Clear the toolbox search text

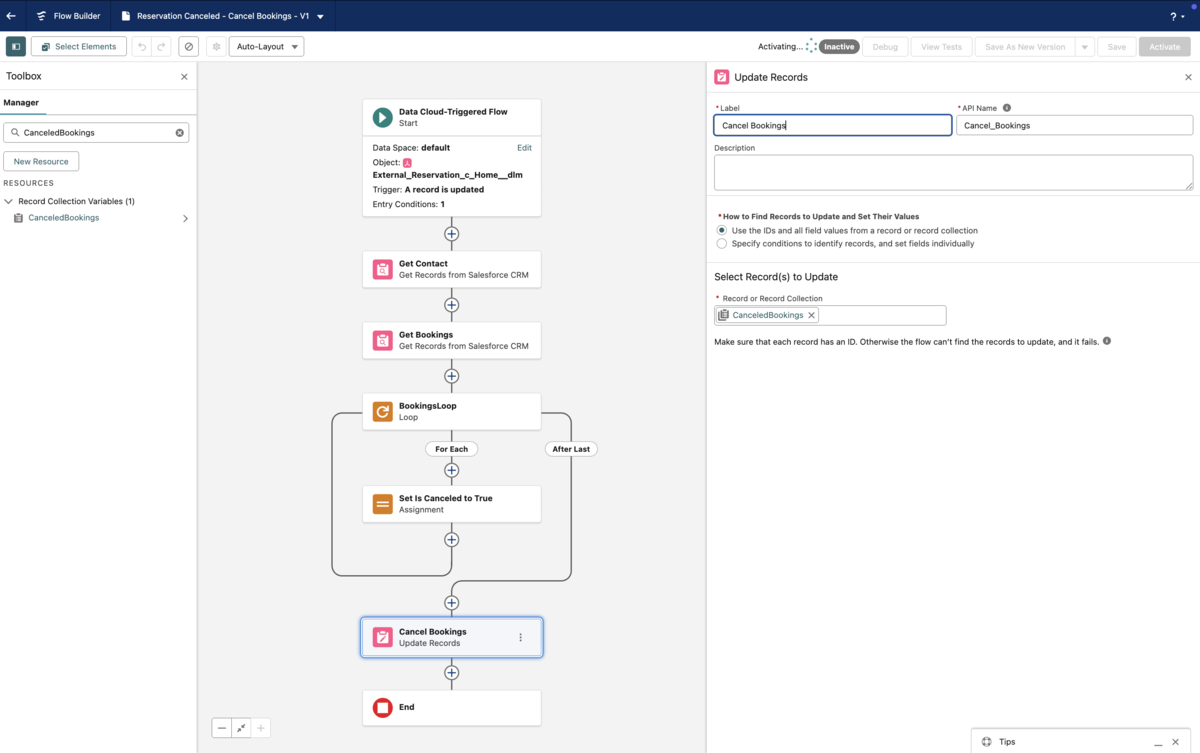pyautogui.click(x=180, y=133)
